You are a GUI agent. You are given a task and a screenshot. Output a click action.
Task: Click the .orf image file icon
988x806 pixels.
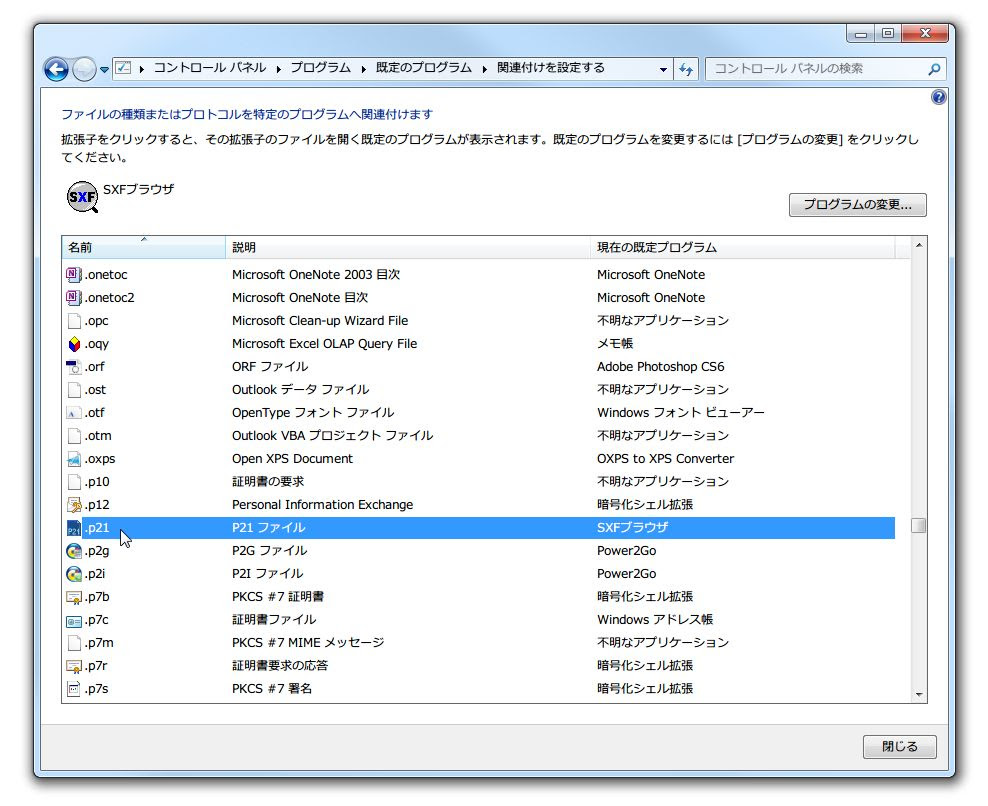tap(74, 367)
